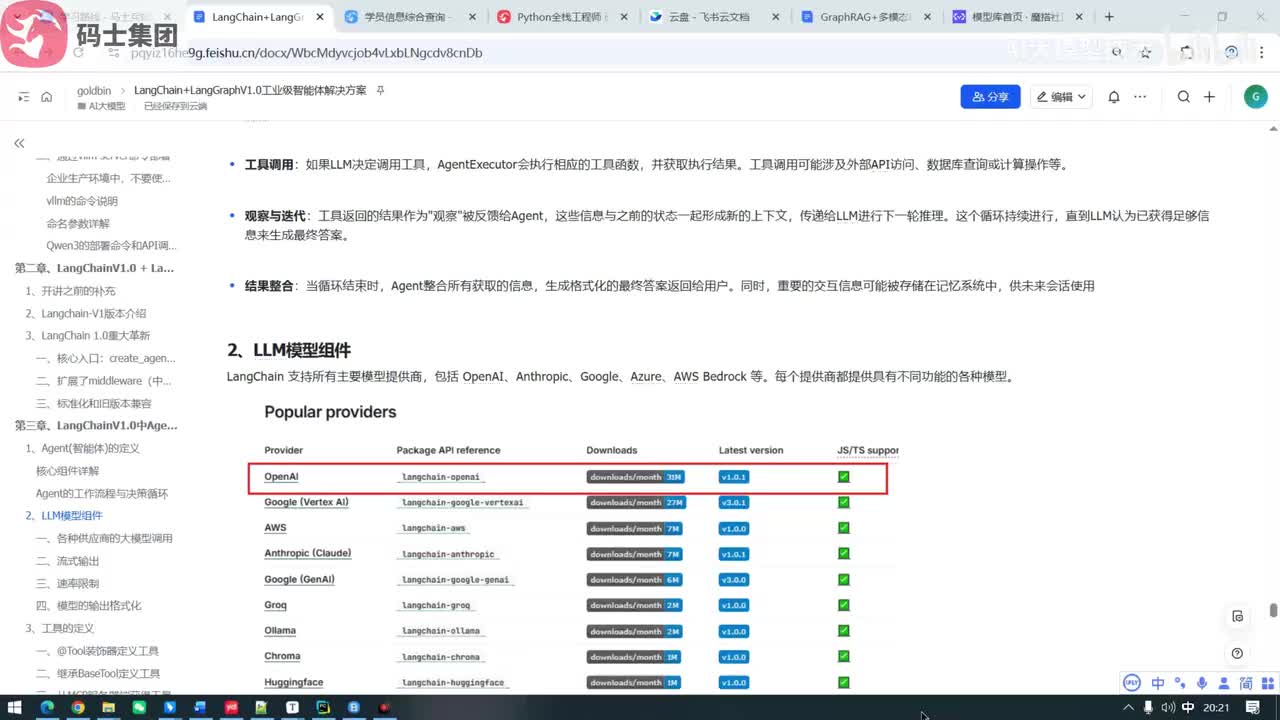Click the blue 分享 share button
Image resolution: width=1280 pixels, height=720 pixels.
(x=990, y=97)
